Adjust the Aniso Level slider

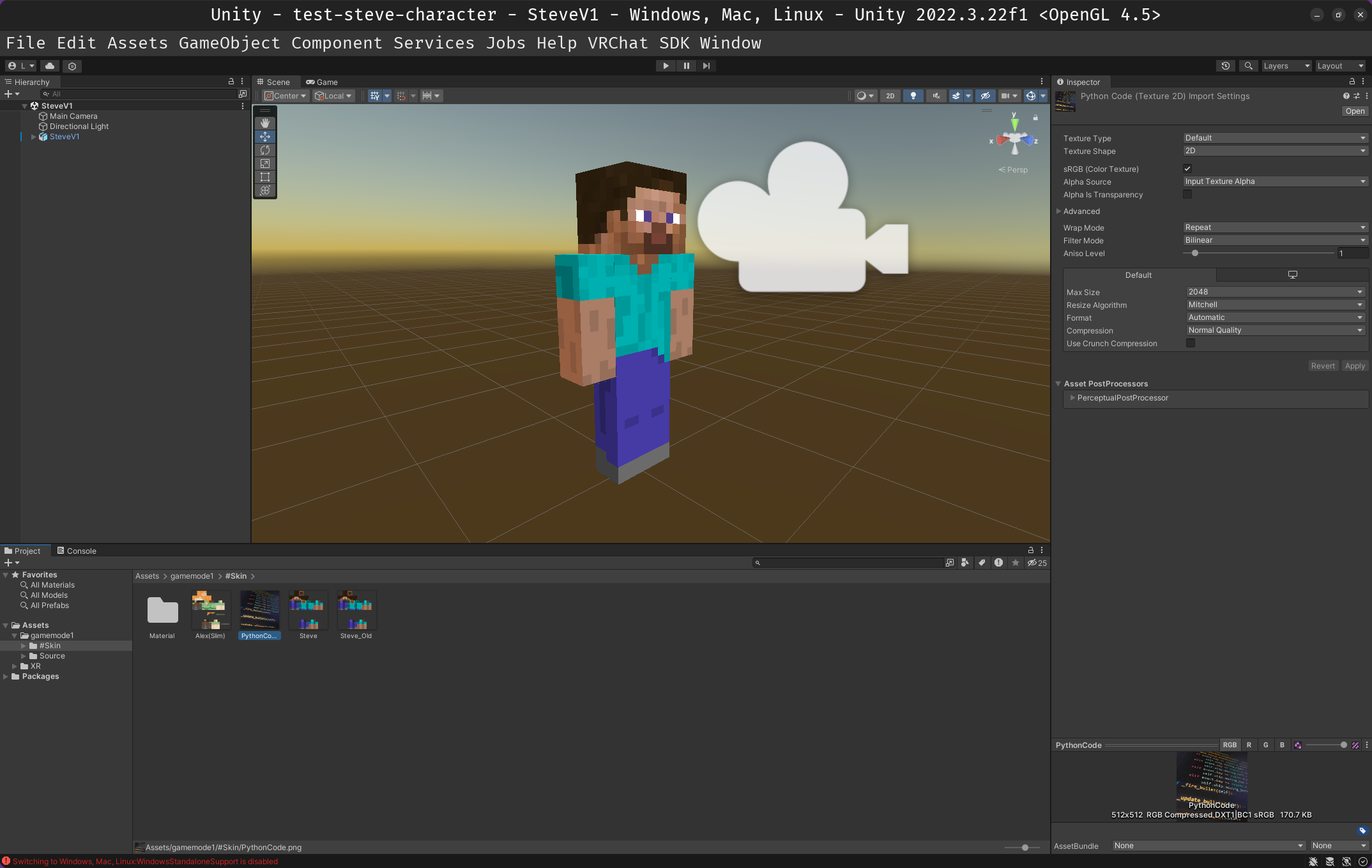click(1195, 254)
